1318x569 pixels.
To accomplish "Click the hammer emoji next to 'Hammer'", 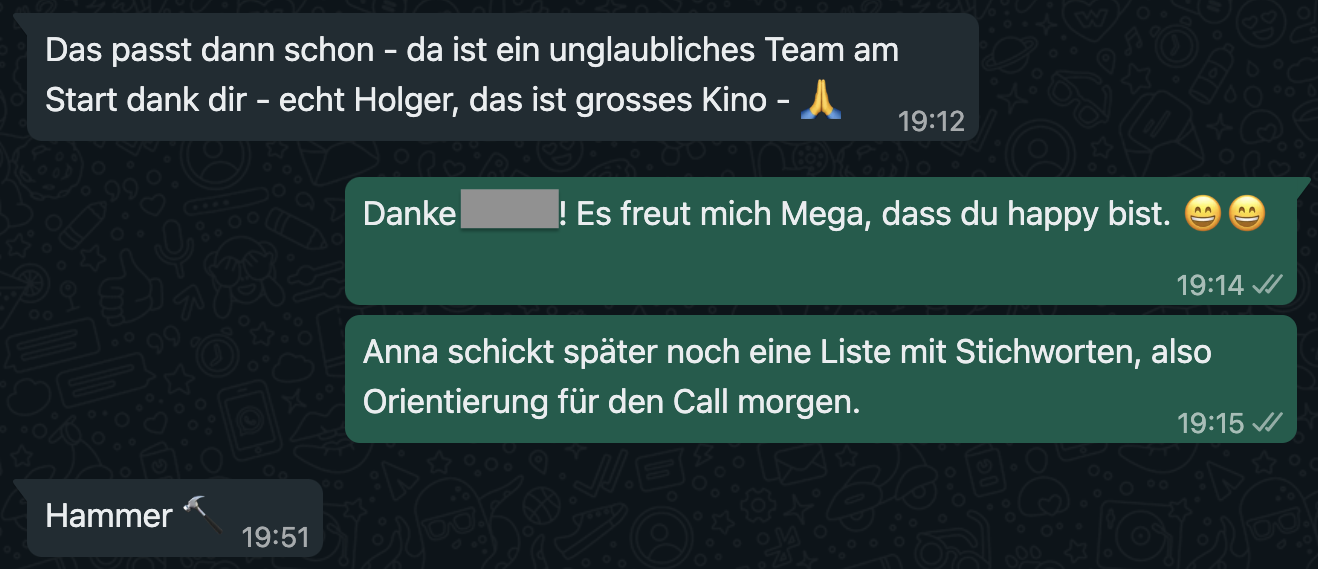I will point(203,516).
